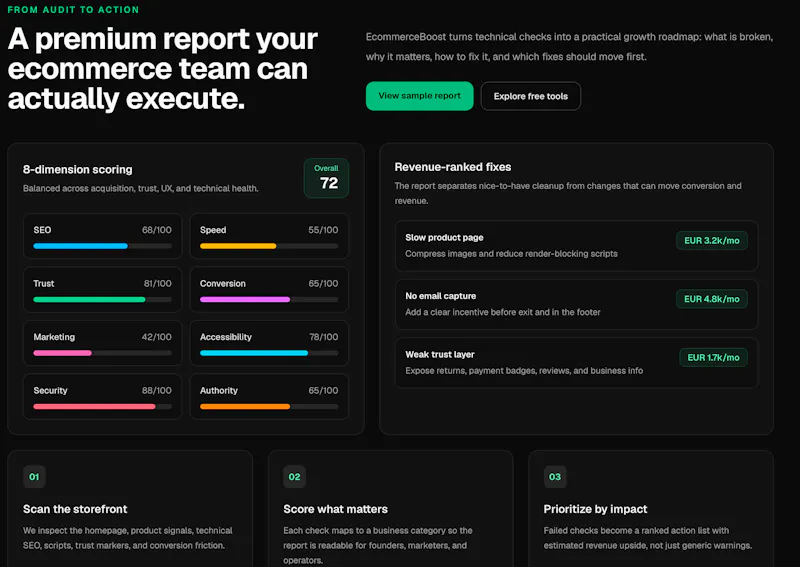Viewport: 800px width, 567px height.
Task: Click the Marketing progress bar
Action: point(103,353)
